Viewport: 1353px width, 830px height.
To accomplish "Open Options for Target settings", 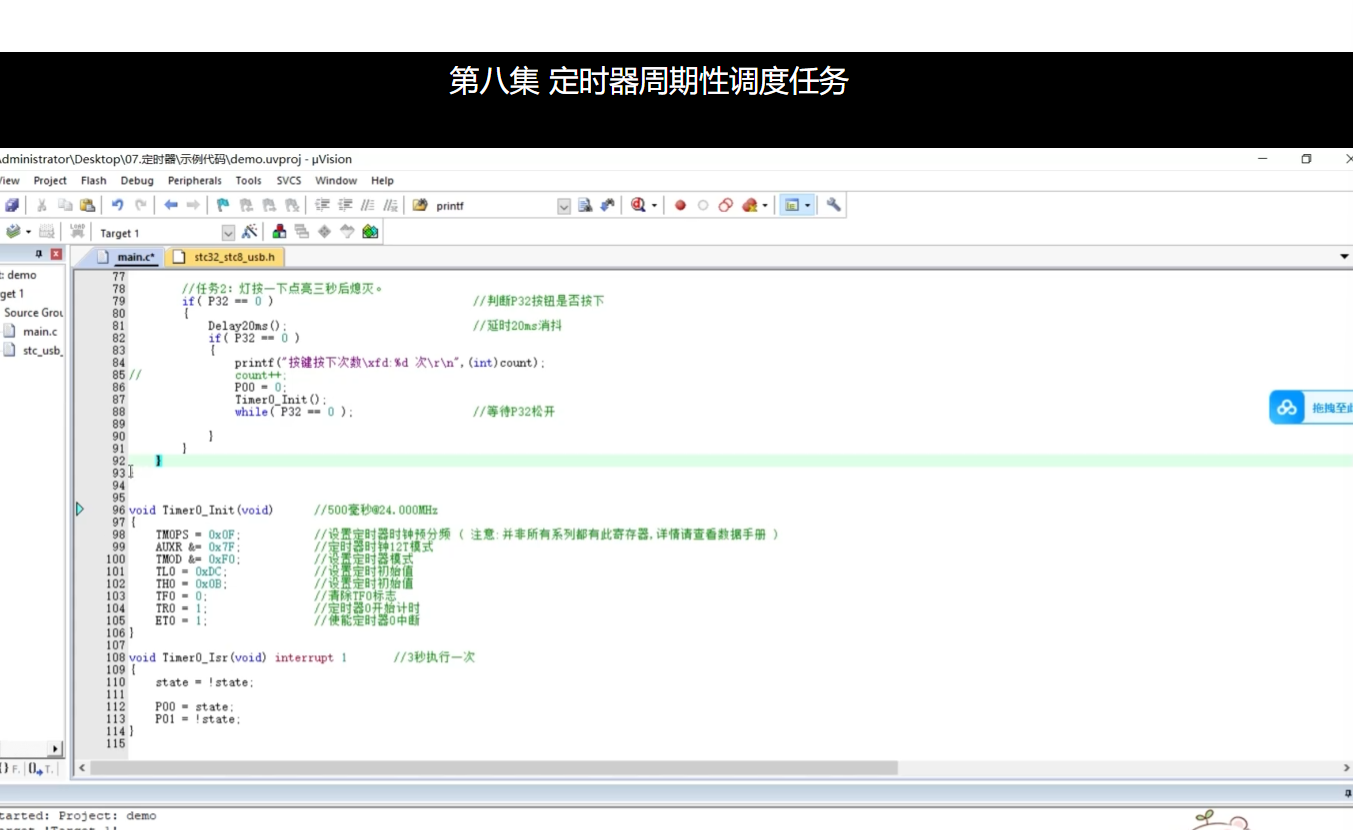I will click(x=249, y=232).
